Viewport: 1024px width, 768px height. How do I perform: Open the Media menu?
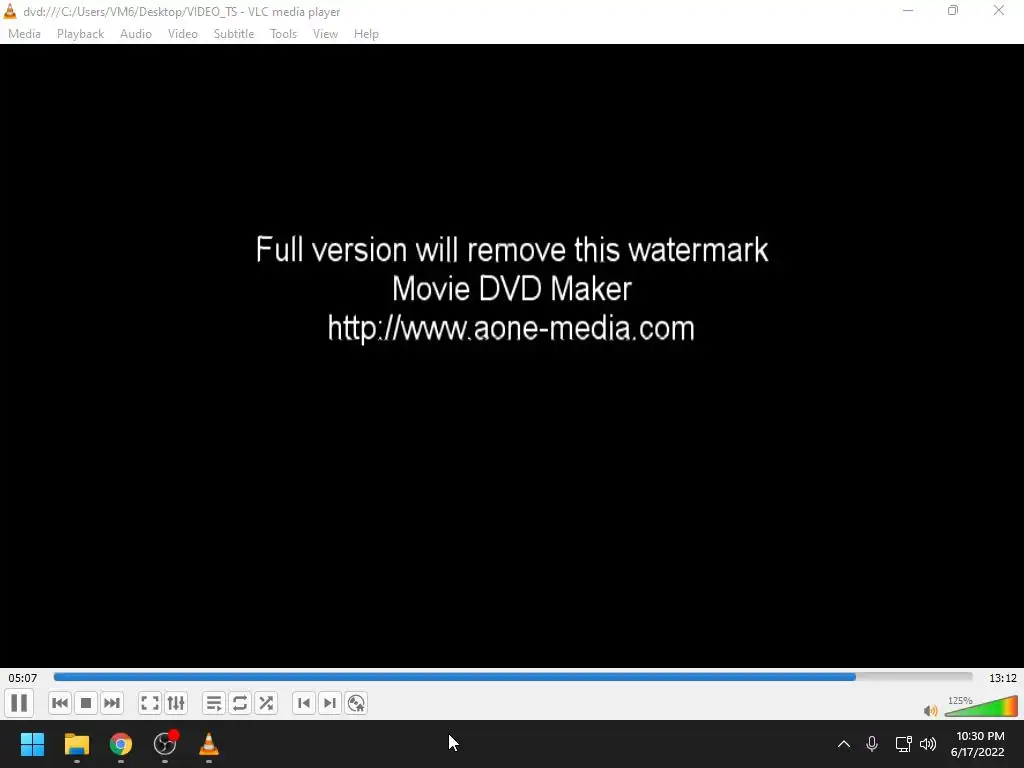tap(24, 34)
